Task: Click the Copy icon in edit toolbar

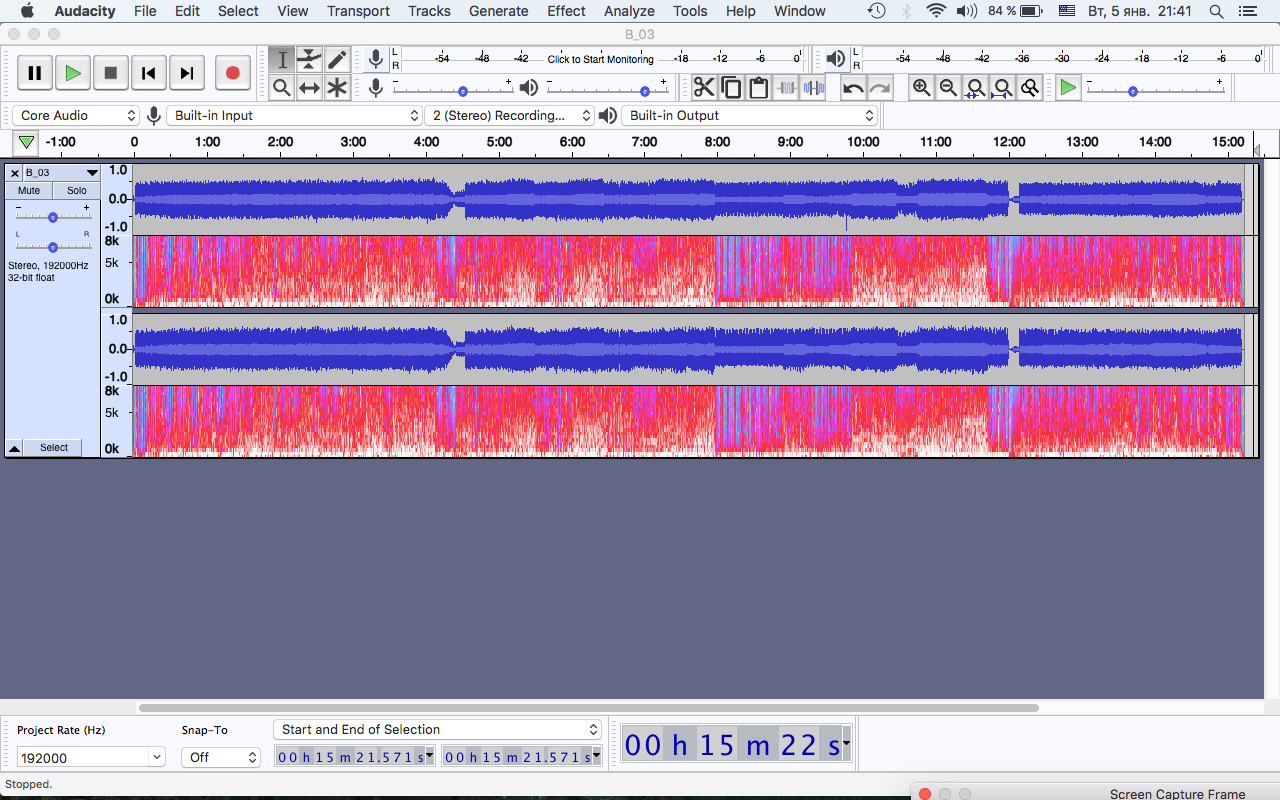Action: pos(731,88)
